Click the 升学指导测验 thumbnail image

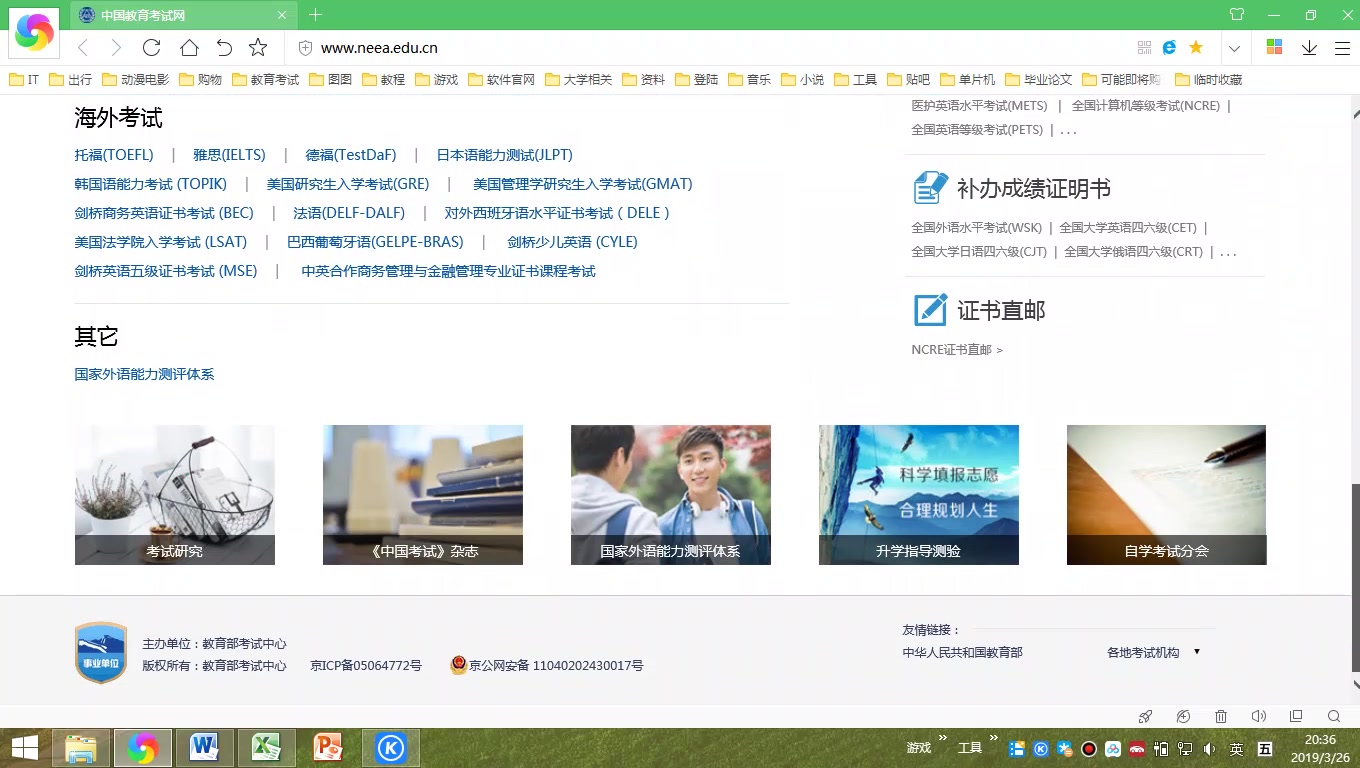[x=918, y=495]
